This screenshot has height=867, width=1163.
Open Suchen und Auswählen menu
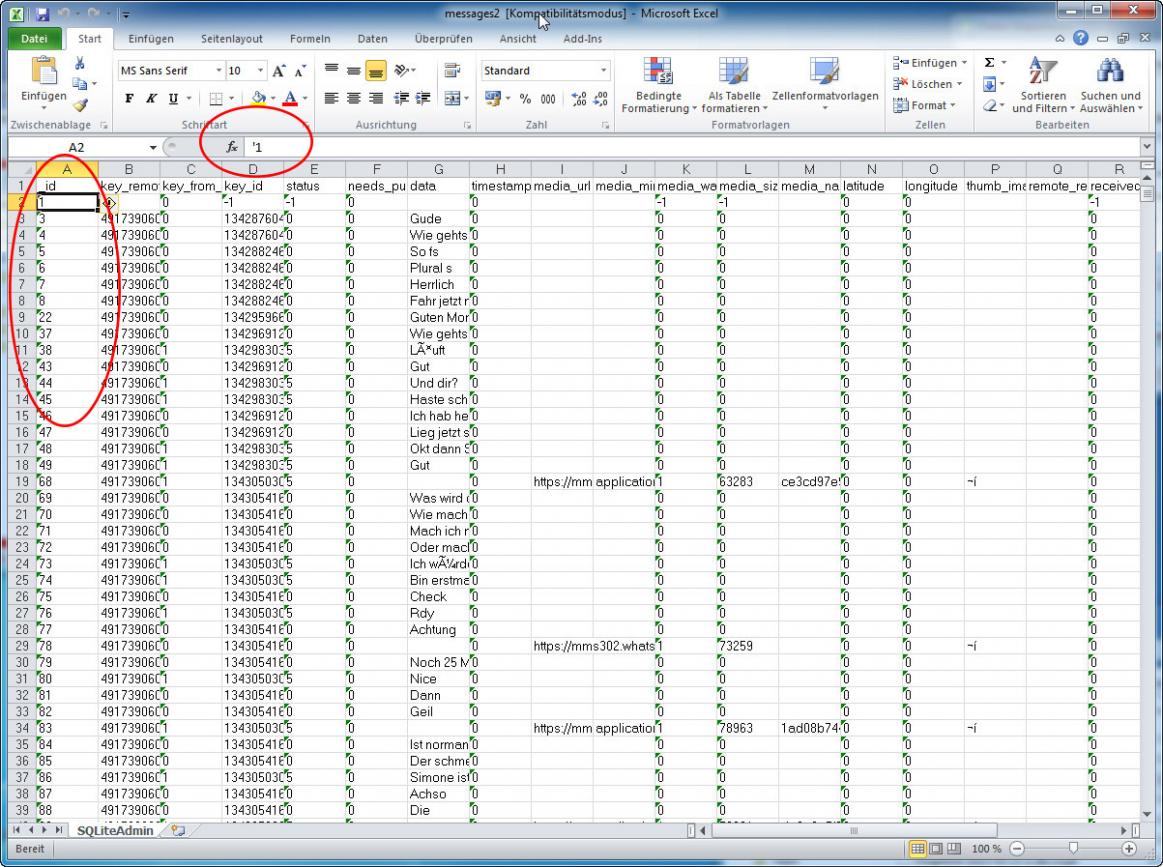tap(1110, 85)
